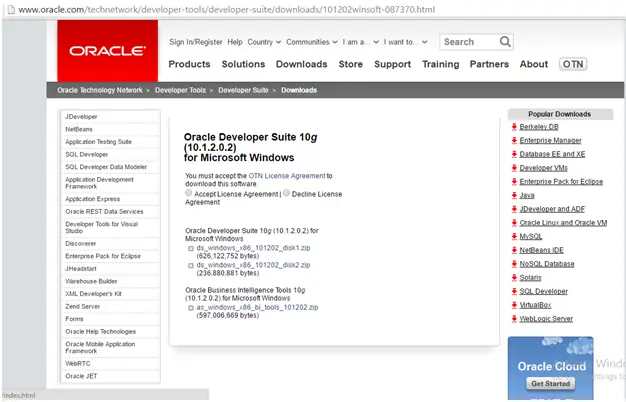Image resolution: width=626 pixels, height=402 pixels.
Task: Click the download arrow icon beside MySQL
Action: 514,236
